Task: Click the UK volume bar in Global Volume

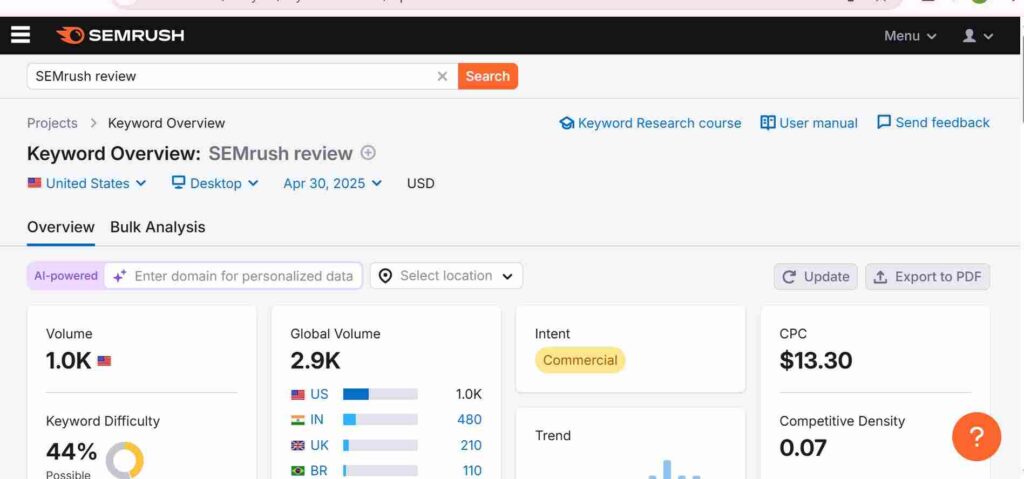Action: (x=380, y=446)
